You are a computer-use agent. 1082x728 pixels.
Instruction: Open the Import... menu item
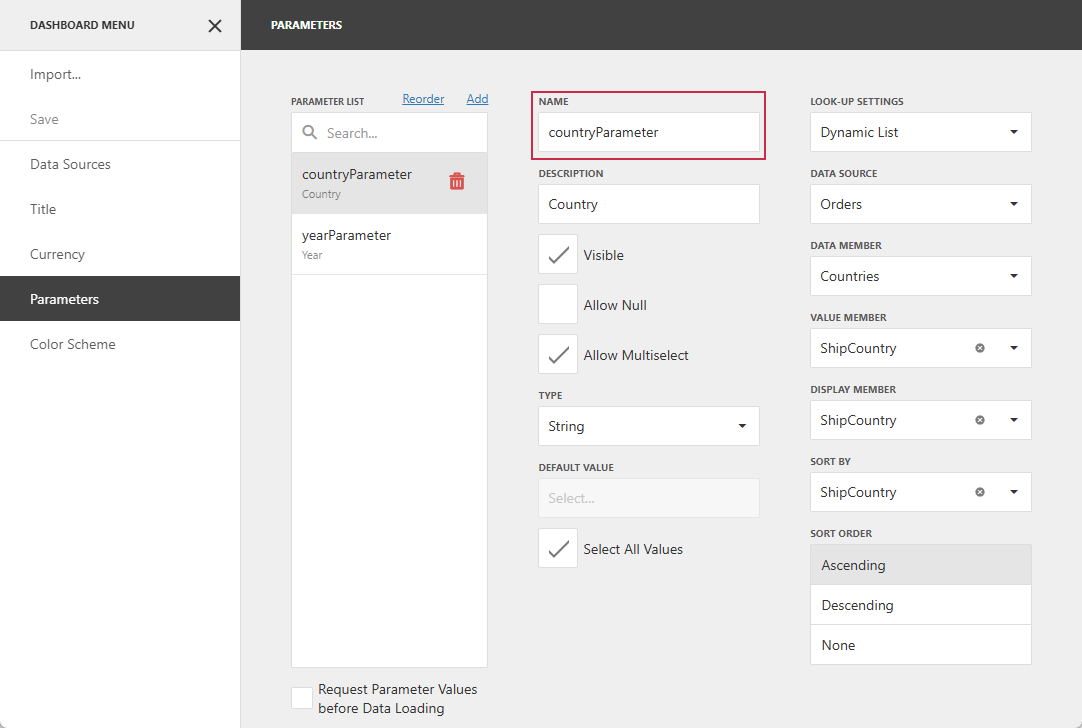pyautogui.click(x=120, y=74)
